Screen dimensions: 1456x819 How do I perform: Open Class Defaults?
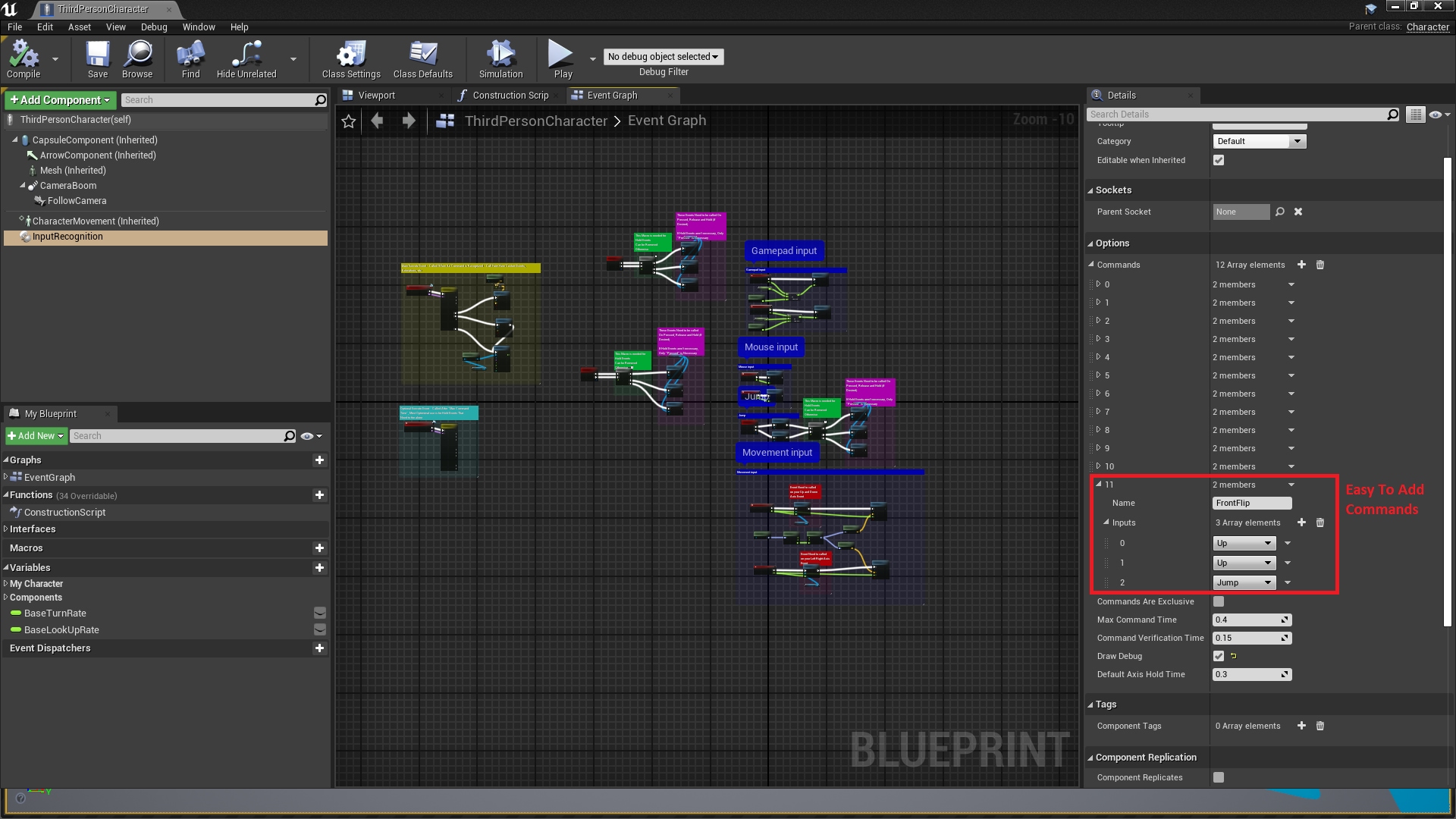pos(422,59)
